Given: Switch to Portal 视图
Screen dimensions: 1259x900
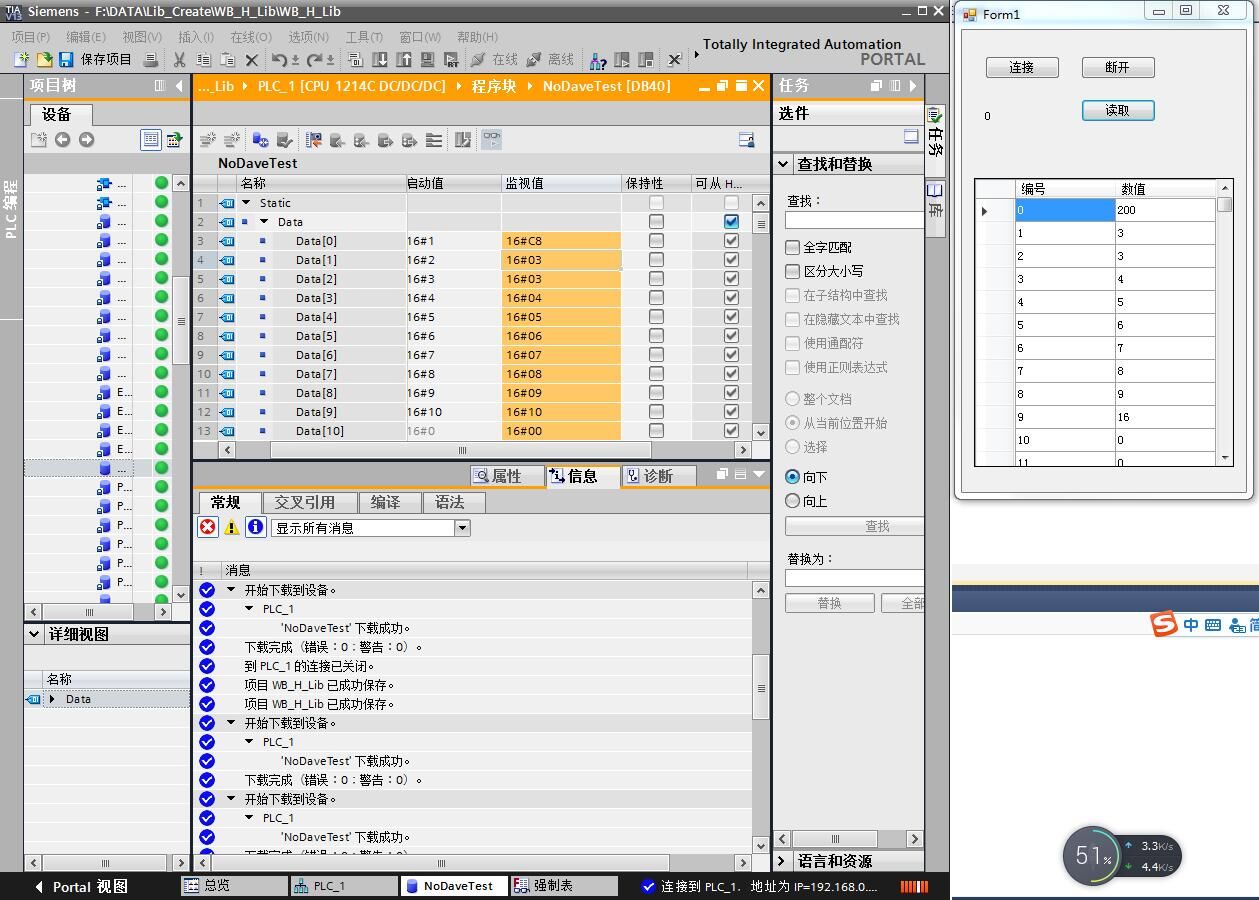Looking at the screenshot, I should [x=81, y=886].
